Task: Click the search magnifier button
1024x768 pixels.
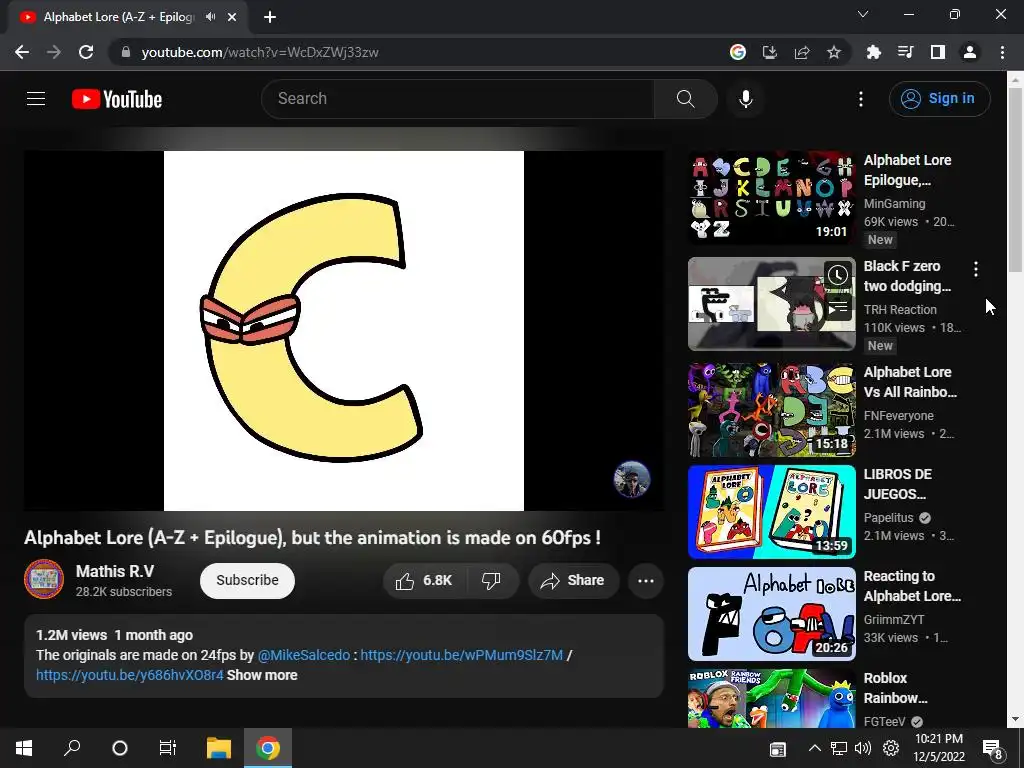Action: 686,99
